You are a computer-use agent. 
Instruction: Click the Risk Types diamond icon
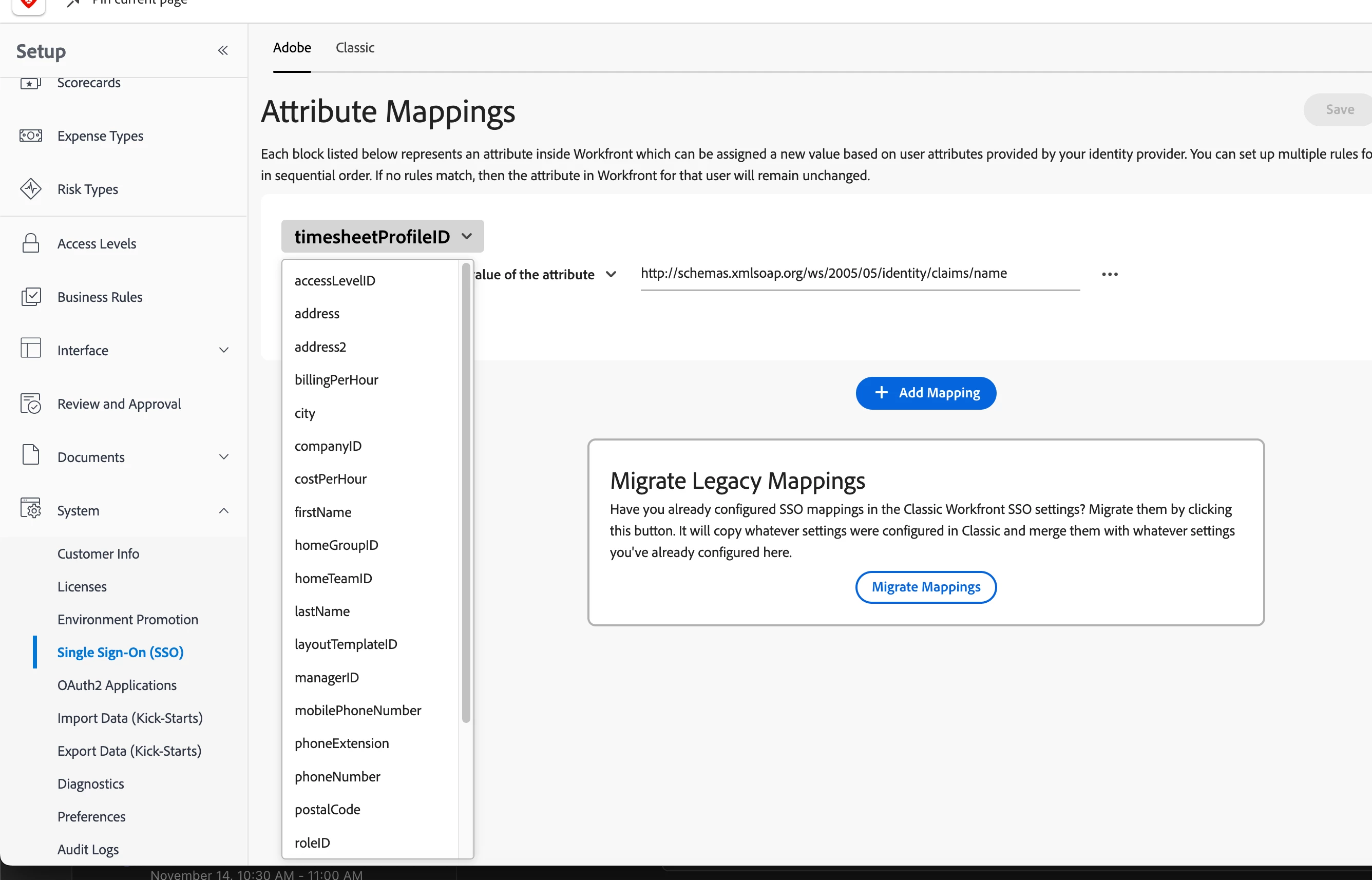pos(31,189)
